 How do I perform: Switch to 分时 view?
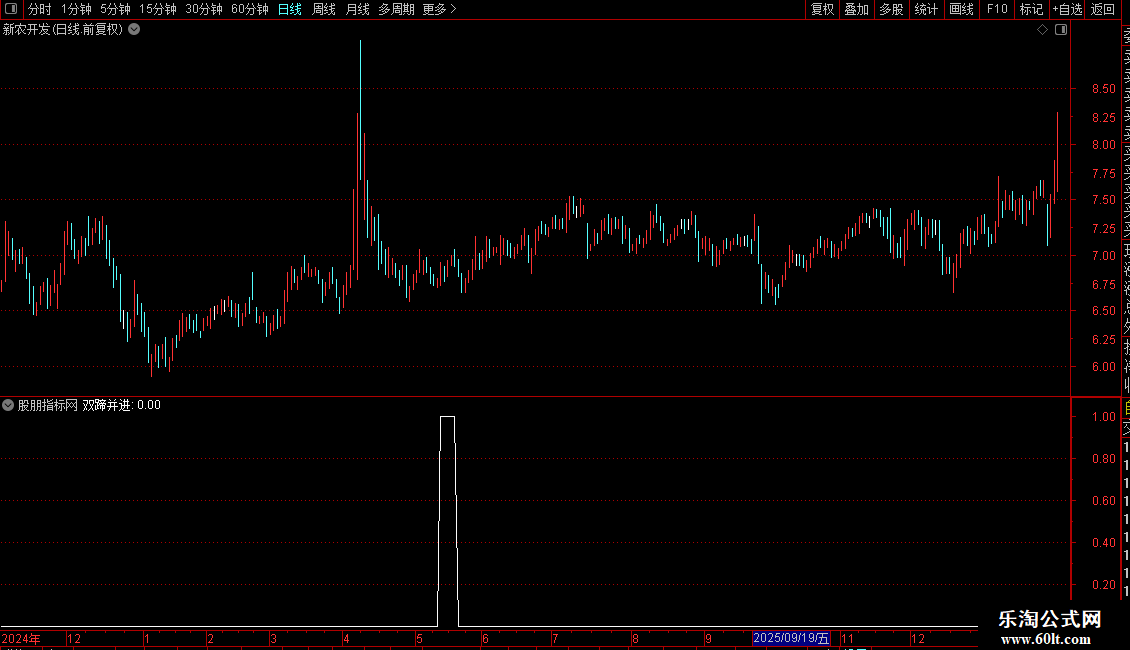pos(40,9)
